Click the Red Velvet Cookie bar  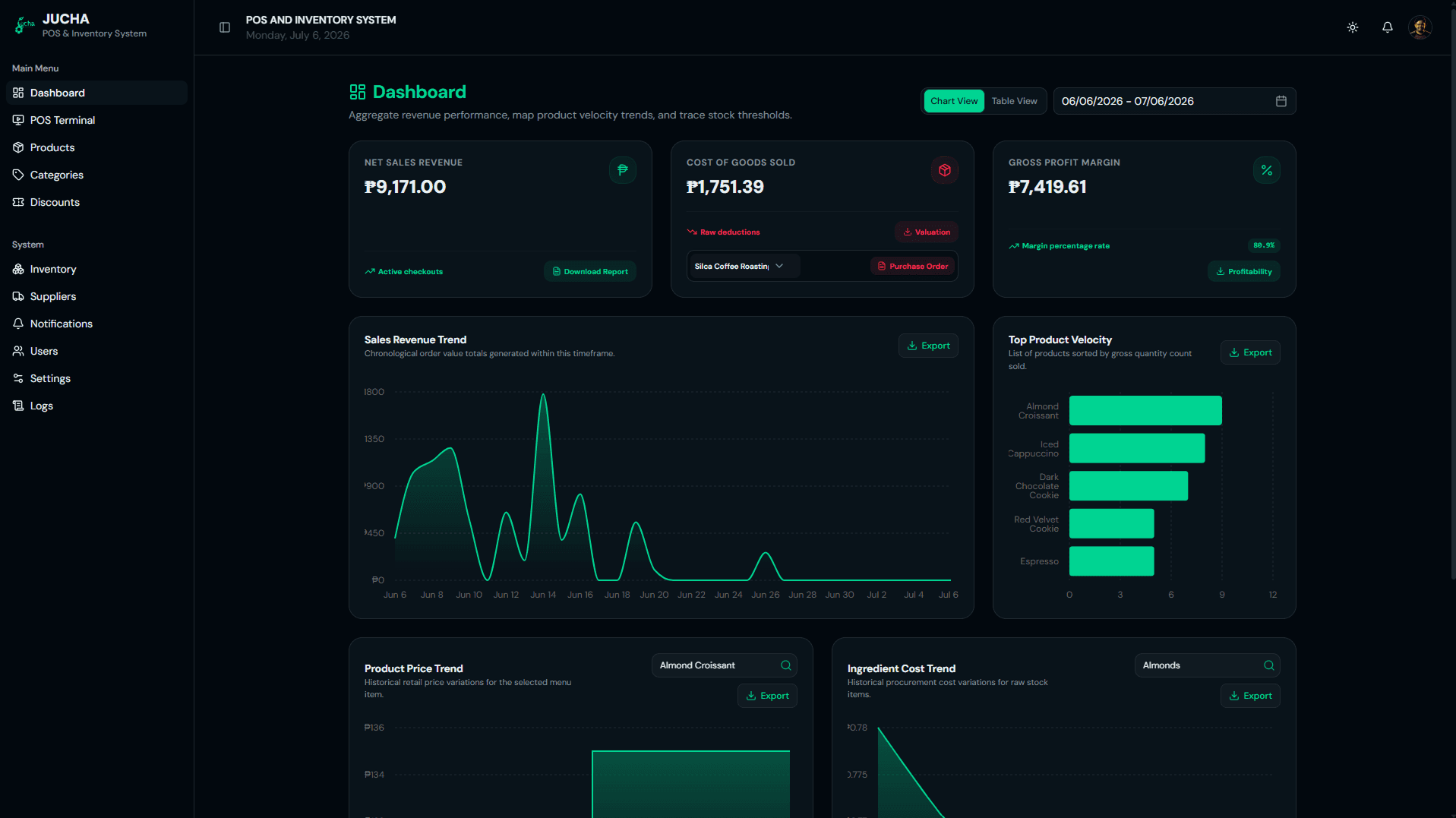[1112, 524]
